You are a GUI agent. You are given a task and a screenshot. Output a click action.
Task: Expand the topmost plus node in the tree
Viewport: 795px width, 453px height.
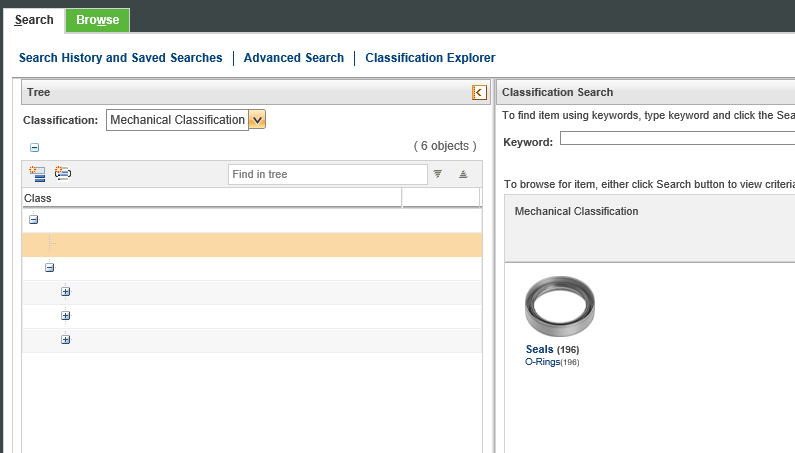(x=66, y=292)
